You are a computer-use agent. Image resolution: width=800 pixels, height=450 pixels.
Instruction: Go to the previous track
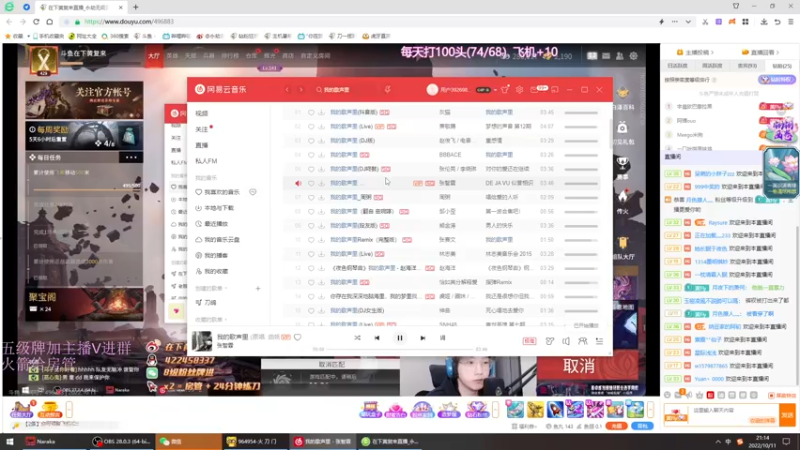(377, 338)
